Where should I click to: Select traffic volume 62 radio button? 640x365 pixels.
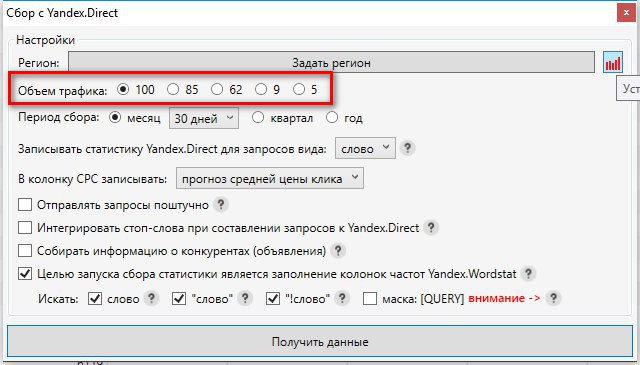pyautogui.click(x=217, y=89)
